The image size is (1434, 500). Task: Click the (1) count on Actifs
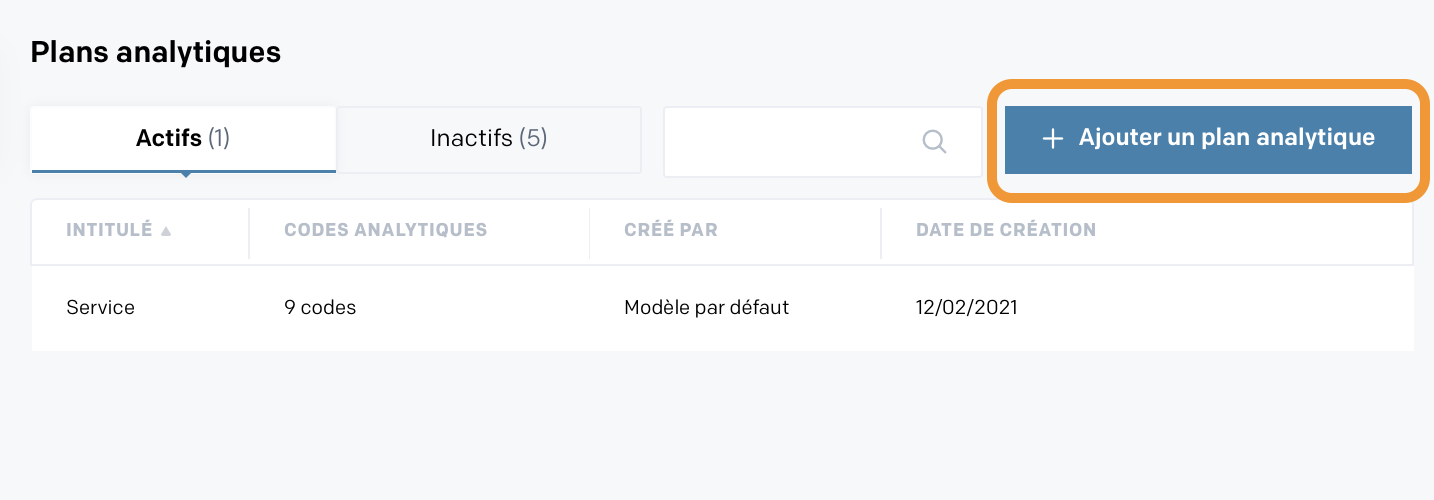coord(219,138)
